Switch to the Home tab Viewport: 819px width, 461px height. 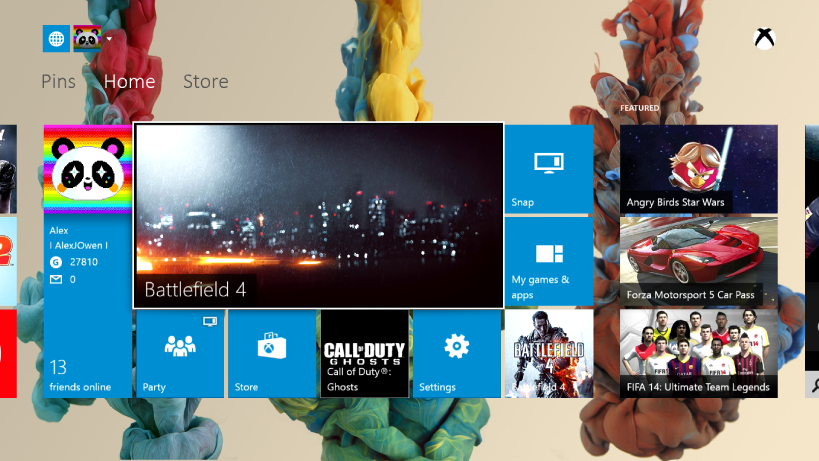(x=129, y=81)
